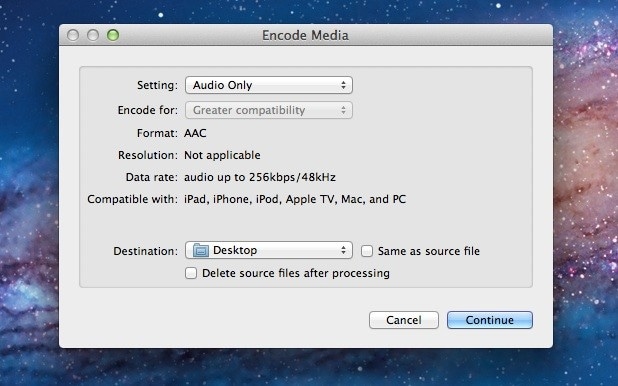The image size is (618, 386).
Task: Expand the Destination popup showing Desktop
Action: 269,250
